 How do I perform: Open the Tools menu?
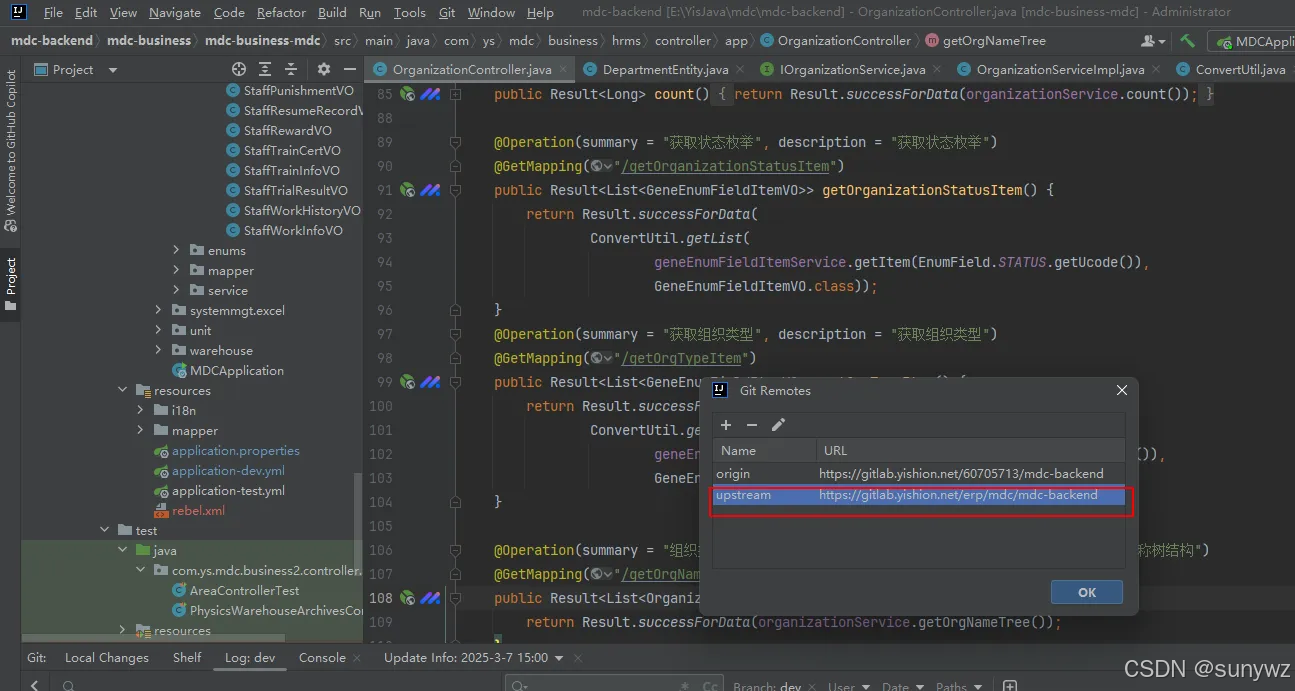tap(409, 13)
